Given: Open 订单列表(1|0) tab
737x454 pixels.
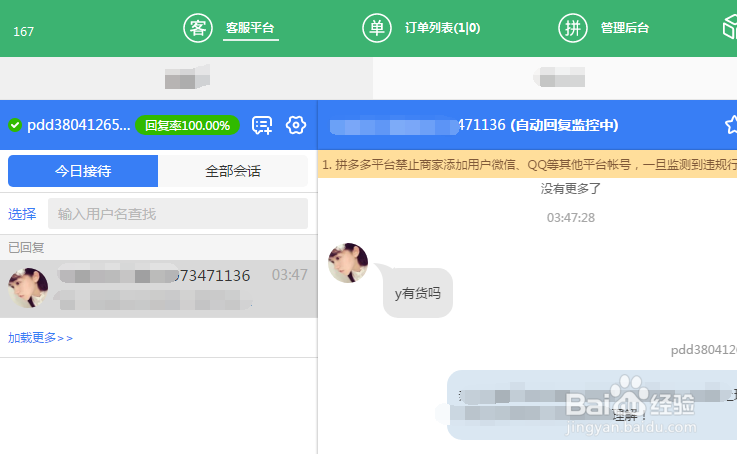Looking at the screenshot, I should point(442,28).
